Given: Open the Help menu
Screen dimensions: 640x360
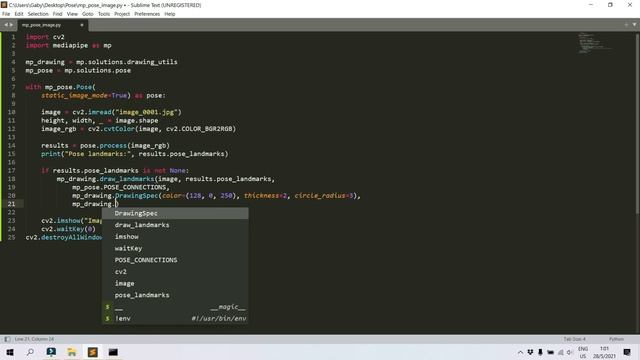Looking at the screenshot, I should (170, 14).
